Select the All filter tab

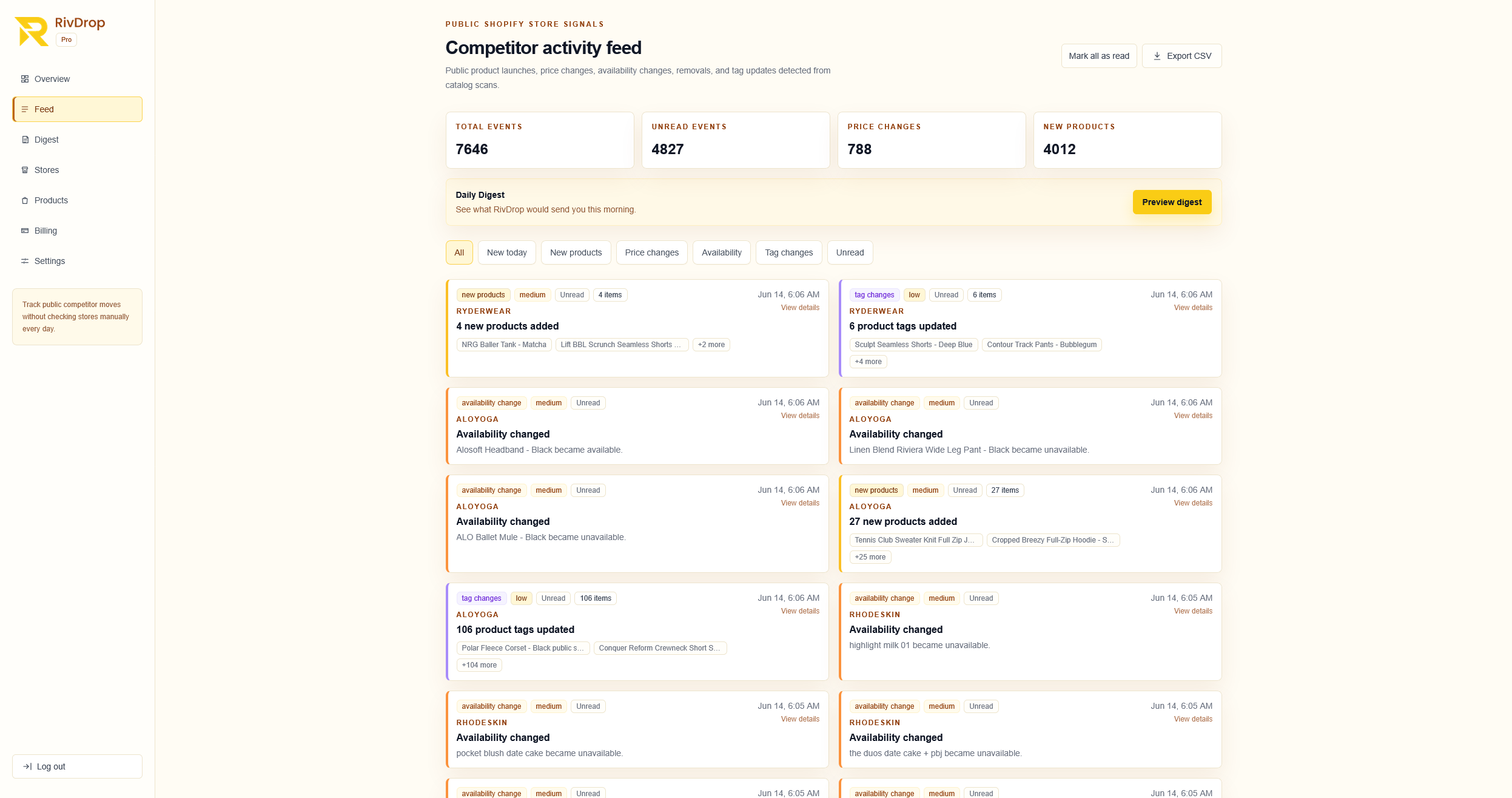click(x=459, y=252)
